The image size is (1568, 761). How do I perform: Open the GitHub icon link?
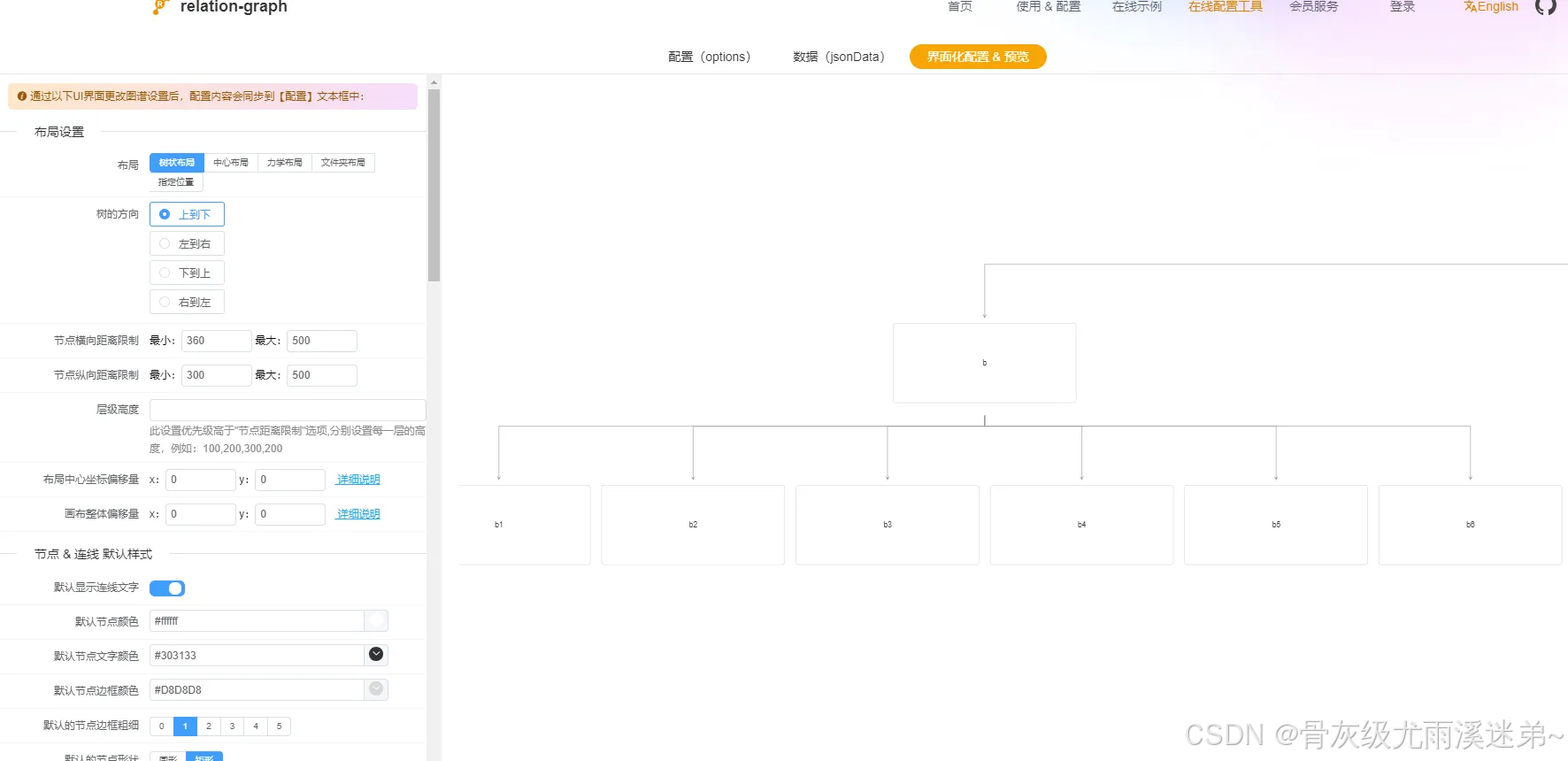tap(1545, 7)
